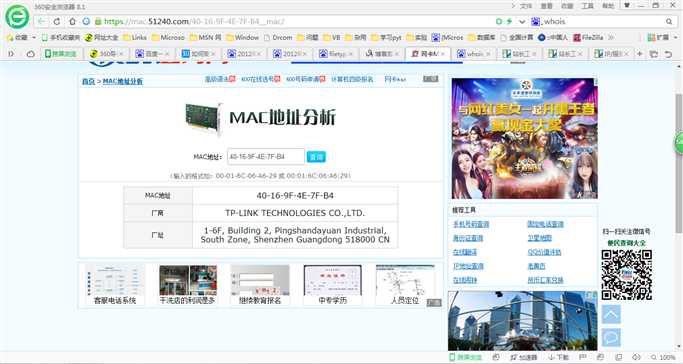
Task: Open the 固定电话查询 tool link
Action: click(545, 224)
